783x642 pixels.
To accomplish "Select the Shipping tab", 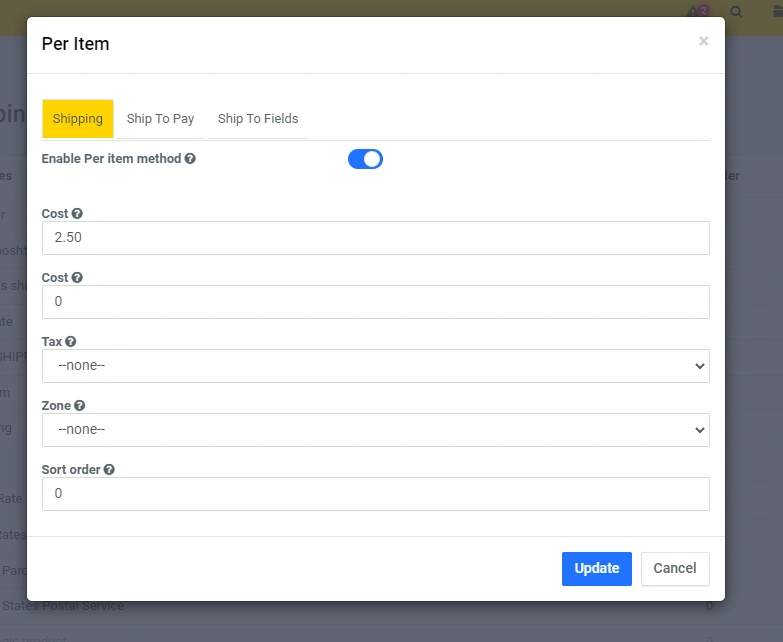I will pos(78,119).
